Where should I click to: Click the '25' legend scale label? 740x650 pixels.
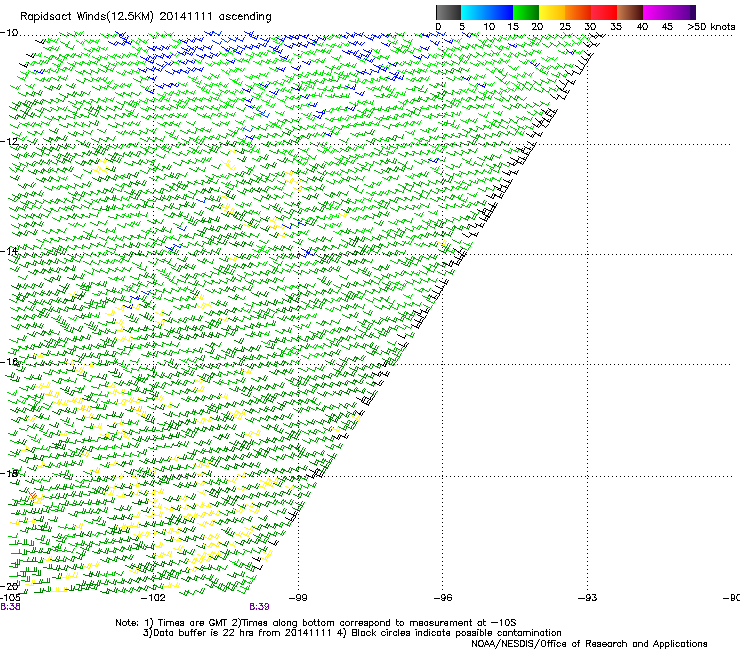[x=564, y=27]
